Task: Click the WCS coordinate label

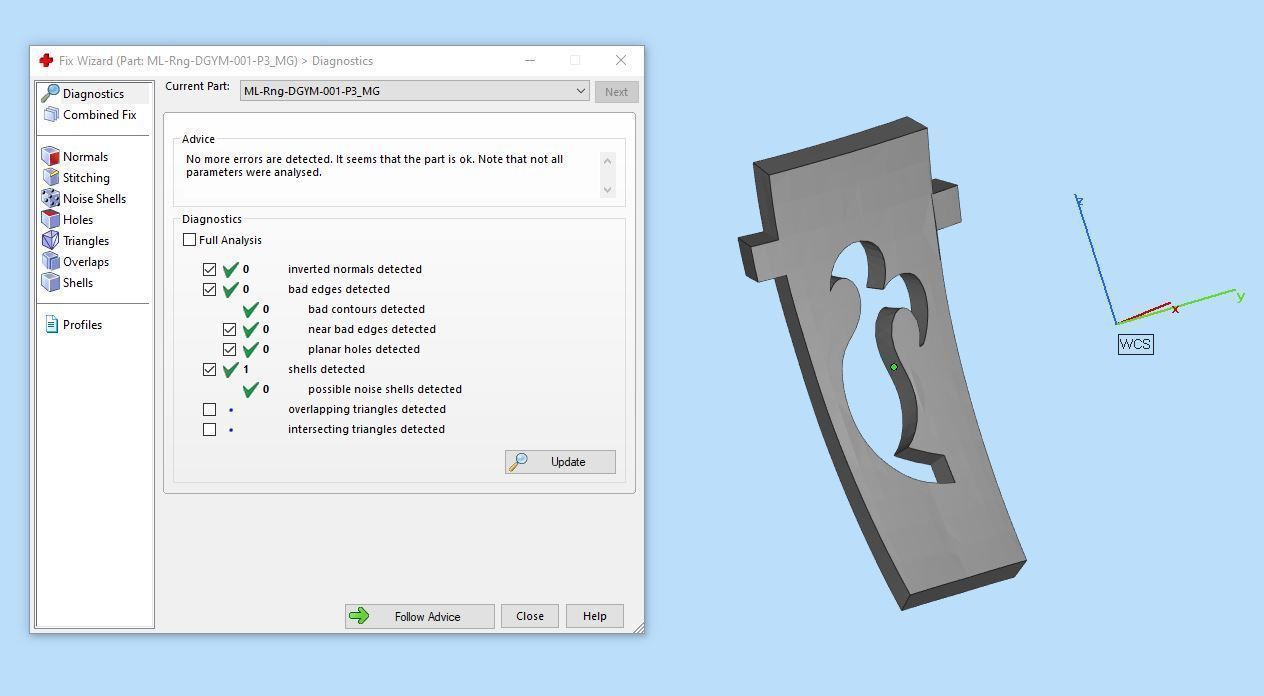Action: tap(1135, 344)
